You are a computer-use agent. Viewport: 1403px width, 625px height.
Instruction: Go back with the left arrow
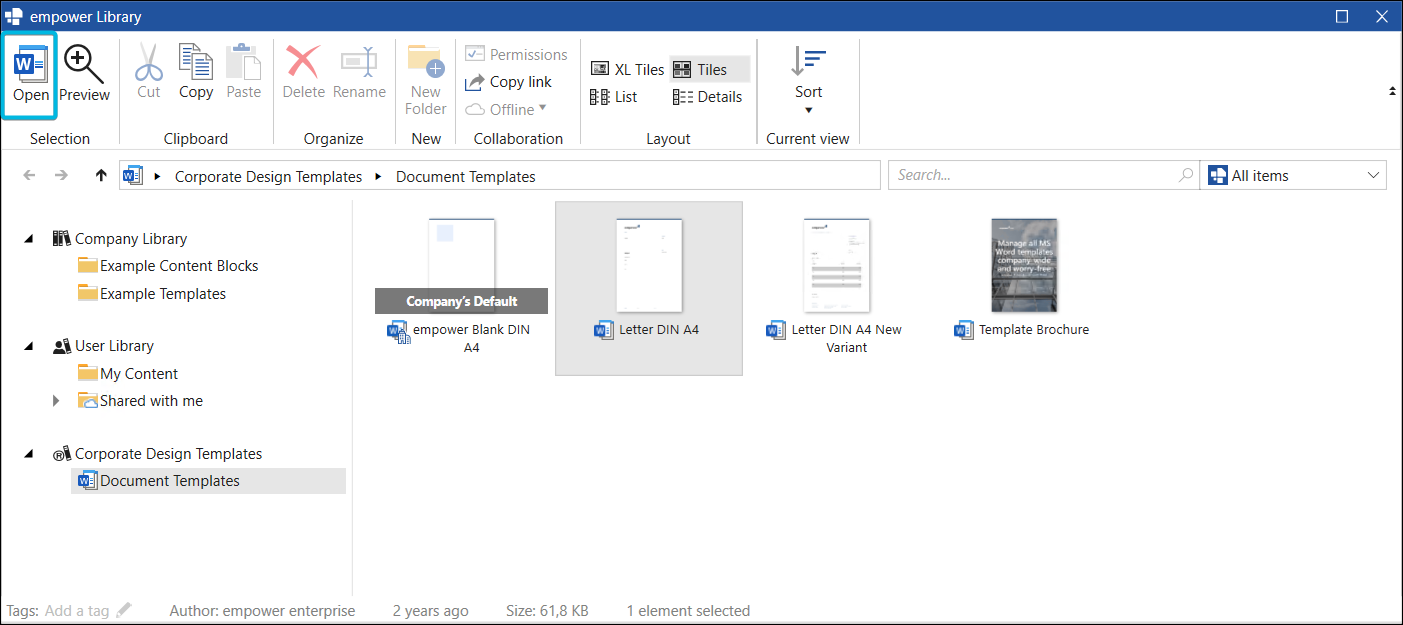(x=29, y=175)
